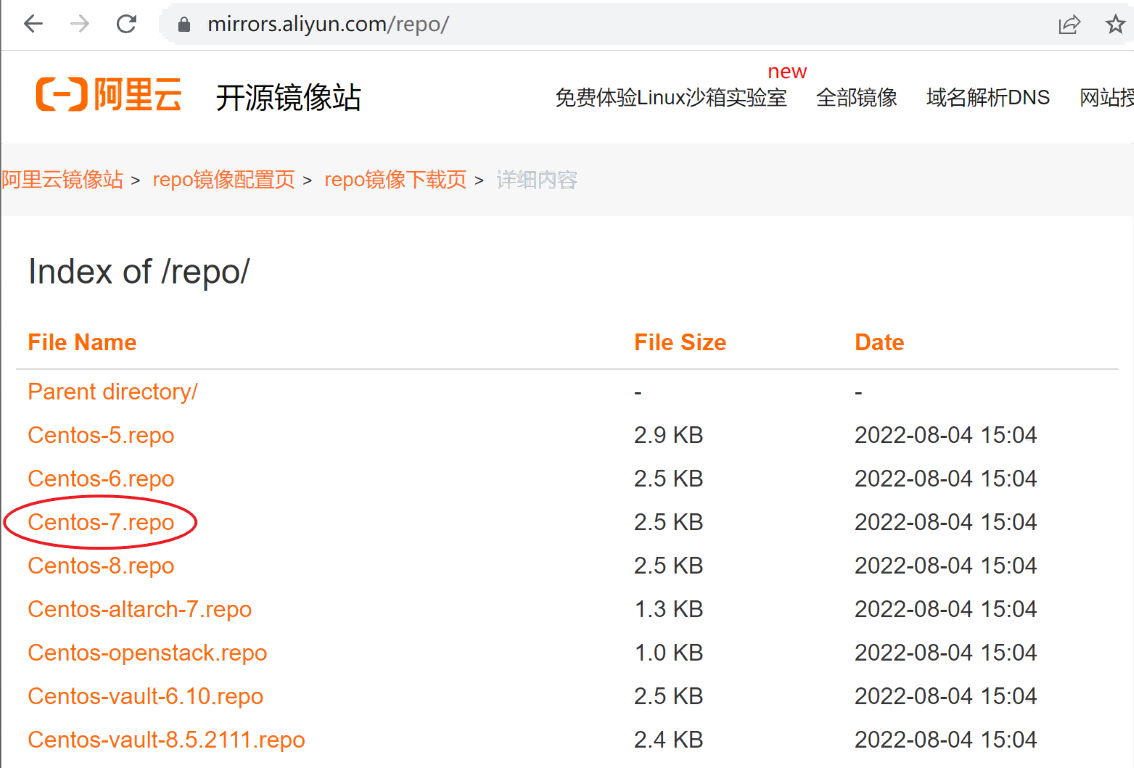Open 全部镜像 menu item
Image resolution: width=1134 pixels, height=768 pixels.
pyautogui.click(x=856, y=98)
